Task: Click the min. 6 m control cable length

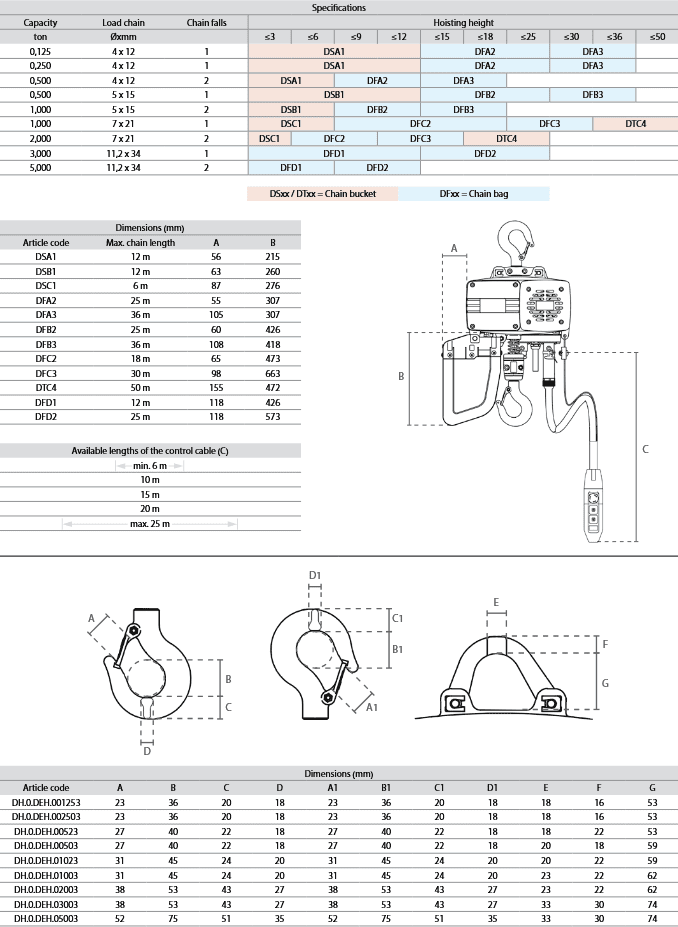Action: pos(150,465)
